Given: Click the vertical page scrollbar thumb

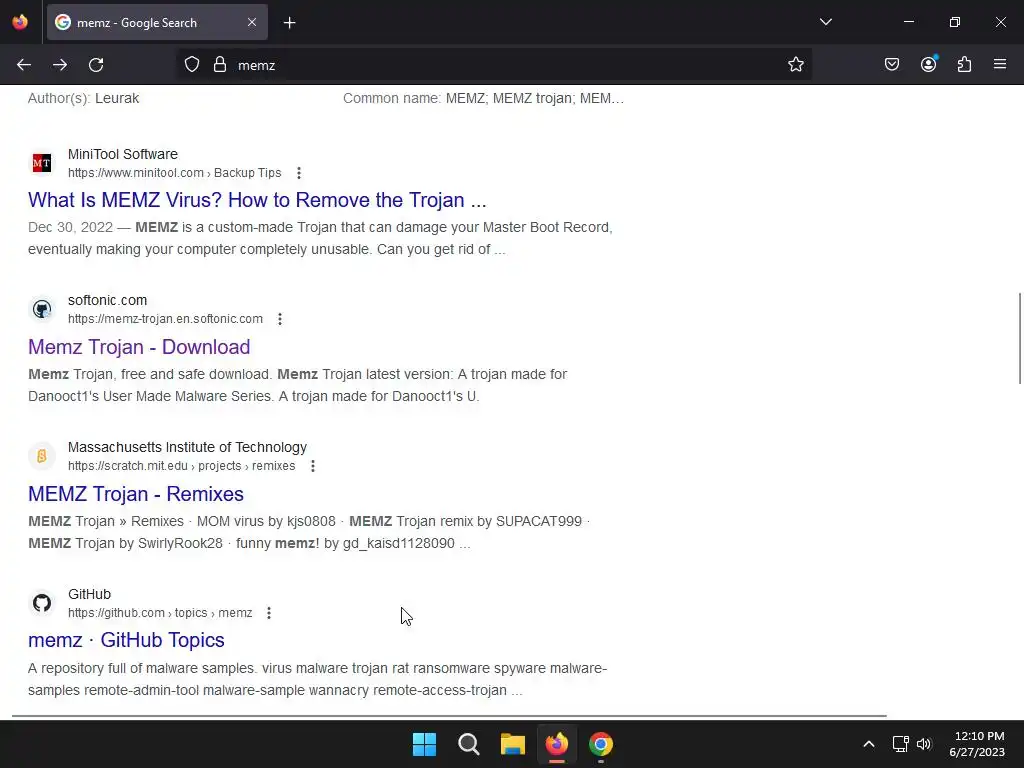Looking at the screenshot, I should pyautogui.click(x=1019, y=339).
